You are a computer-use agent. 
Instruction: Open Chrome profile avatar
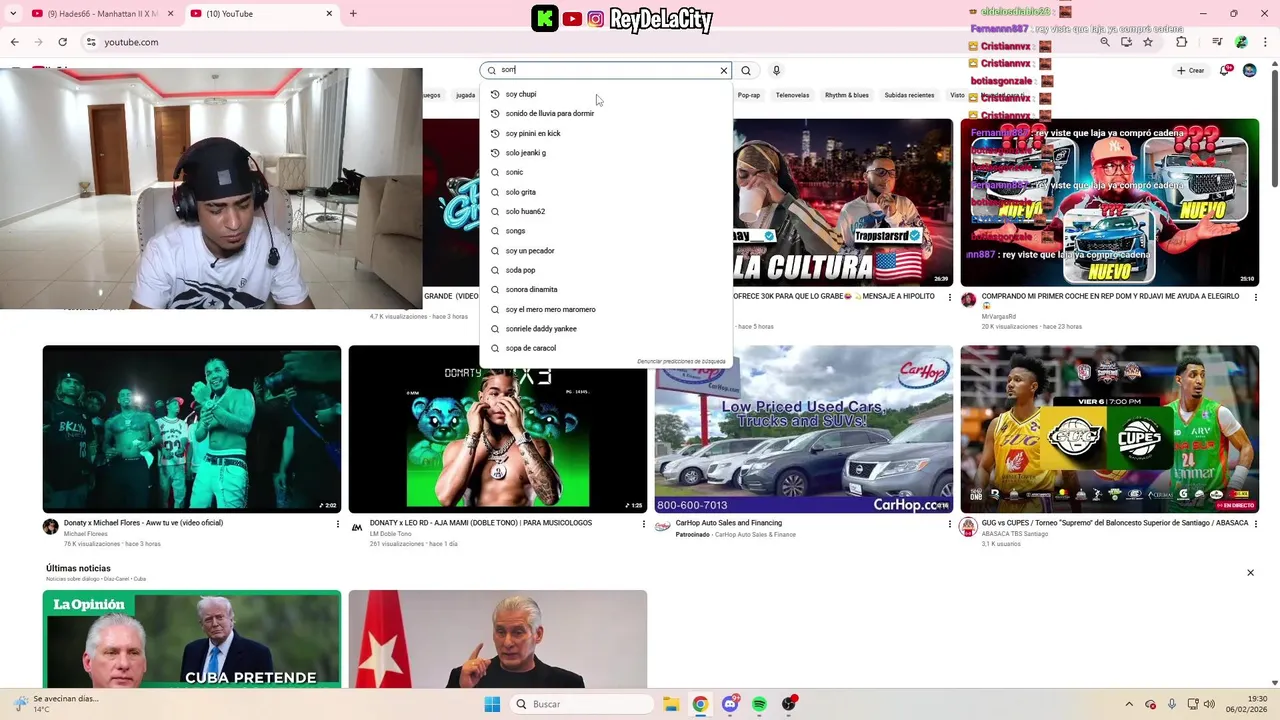coord(1241,42)
